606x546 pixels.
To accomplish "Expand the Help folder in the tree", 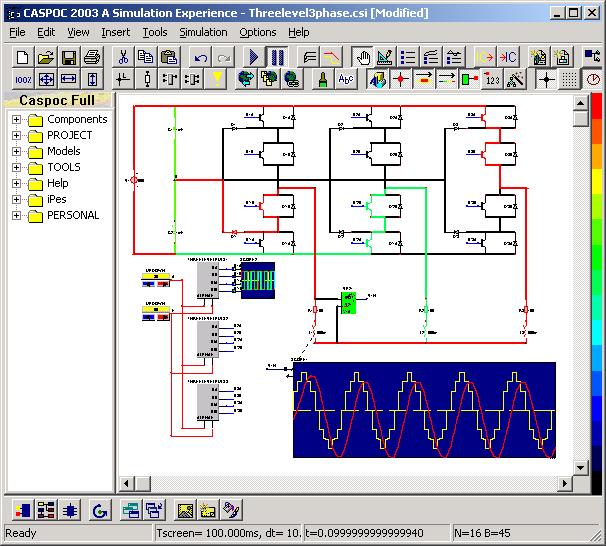I will click(x=16, y=183).
